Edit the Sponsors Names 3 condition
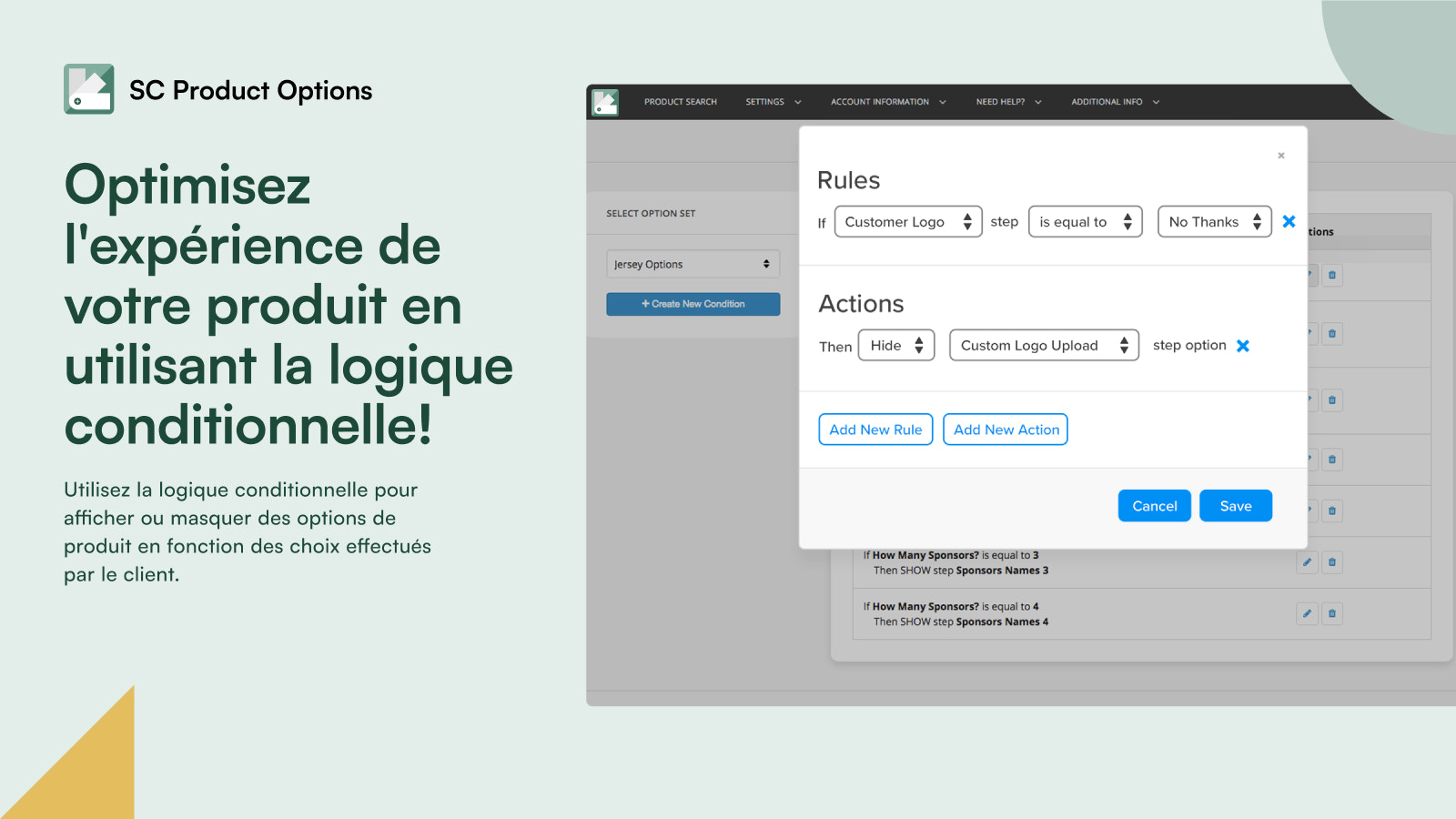Screen dimensions: 1456x819 1307,562
